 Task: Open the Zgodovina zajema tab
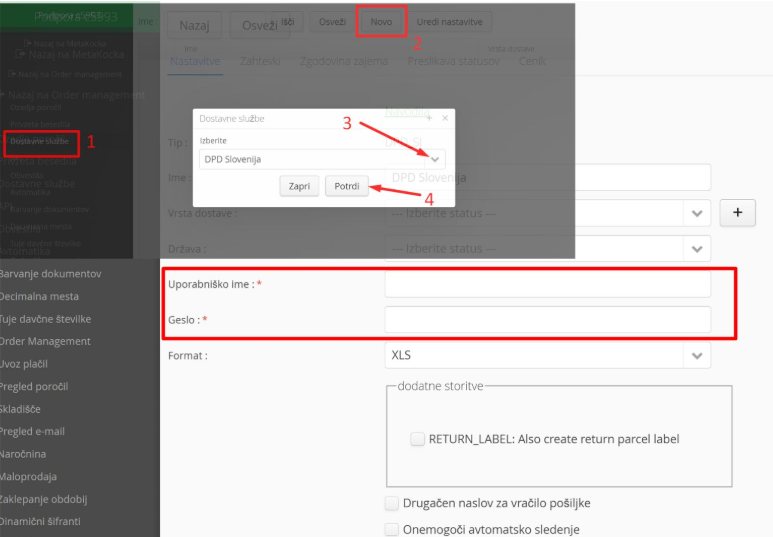[x=344, y=62]
